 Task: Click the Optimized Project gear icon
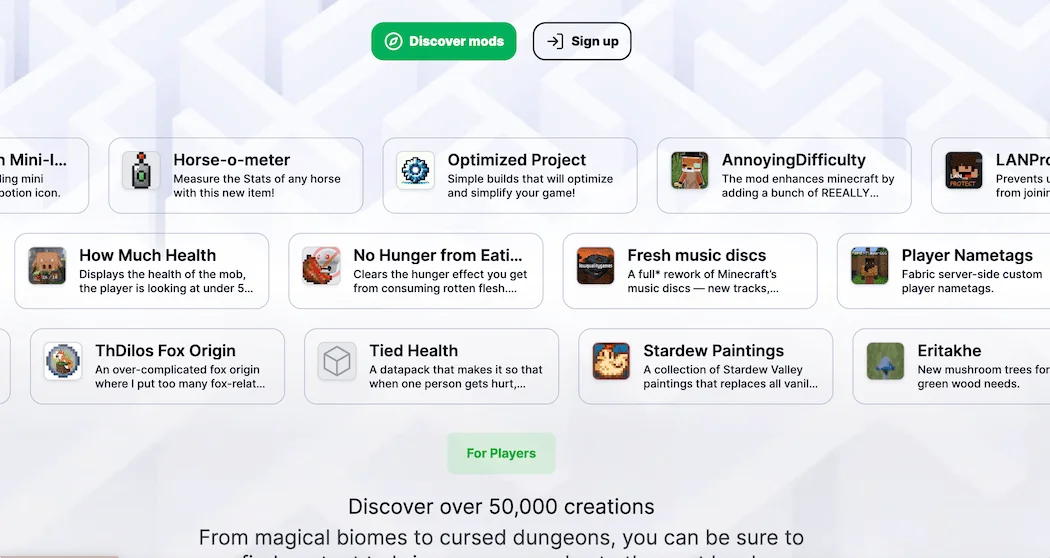click(x=415, y=170)
